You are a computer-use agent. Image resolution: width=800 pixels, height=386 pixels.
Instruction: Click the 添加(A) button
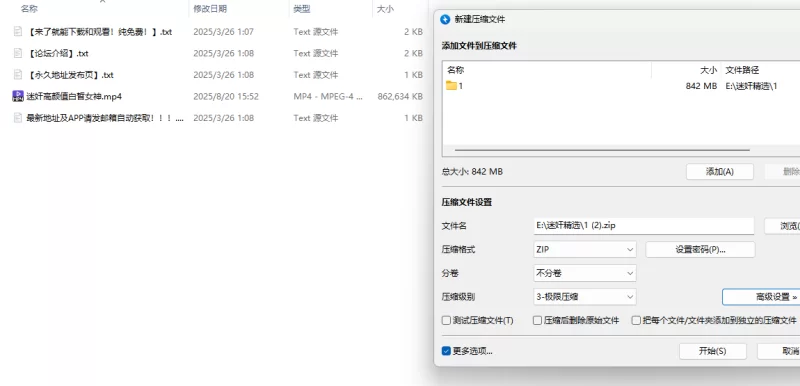coord(719,172)
